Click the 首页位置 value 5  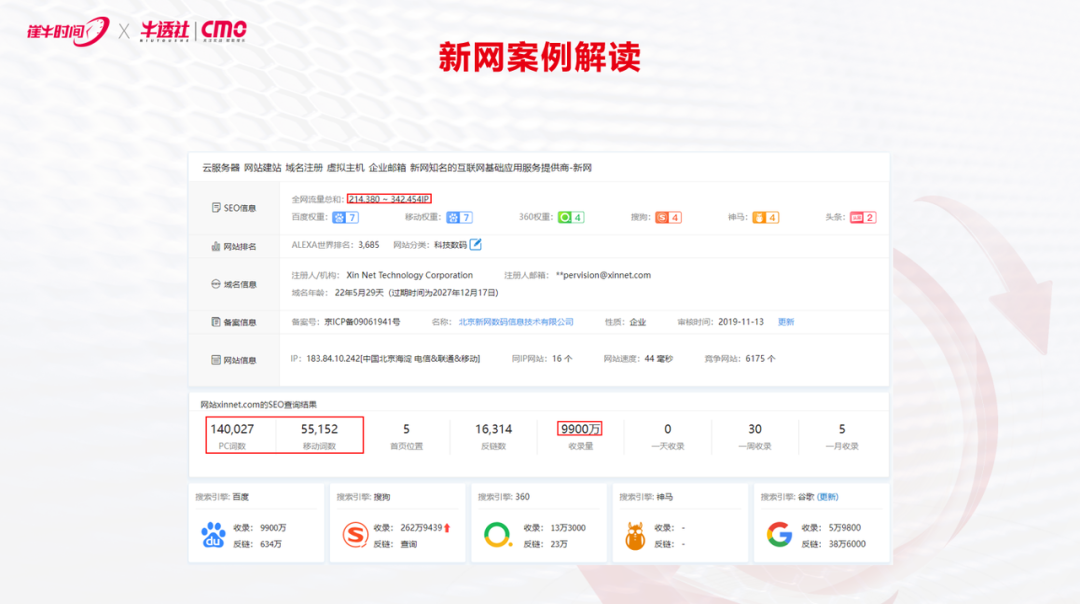pyautogui.click(x=406, y=429)
